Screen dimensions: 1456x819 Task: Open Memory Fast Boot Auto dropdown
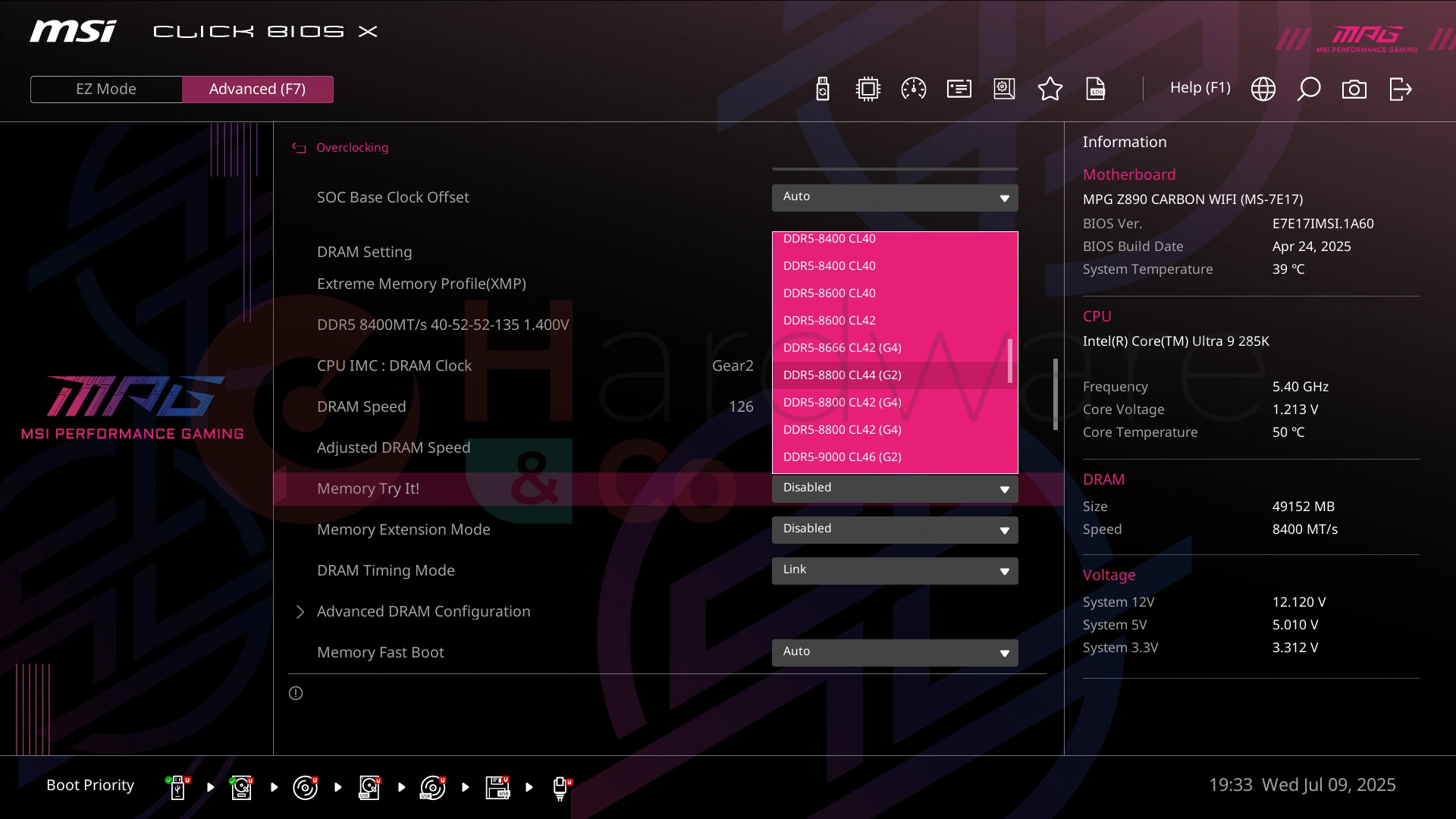click(x=895, y=652)
